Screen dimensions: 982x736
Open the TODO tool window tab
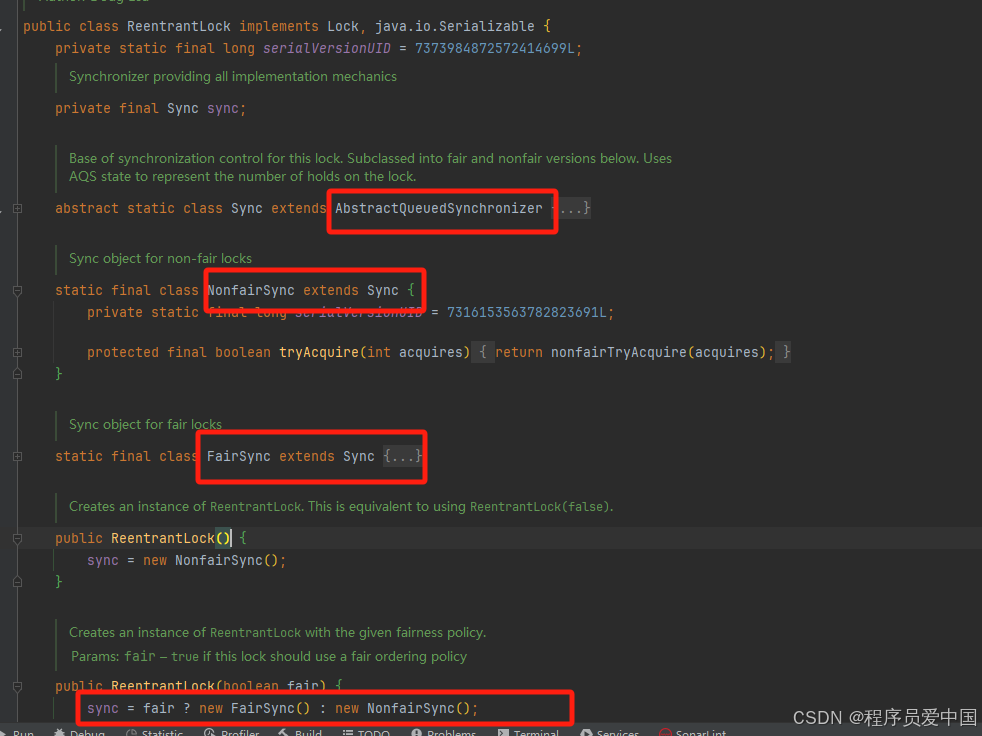[x=366, y=732]
